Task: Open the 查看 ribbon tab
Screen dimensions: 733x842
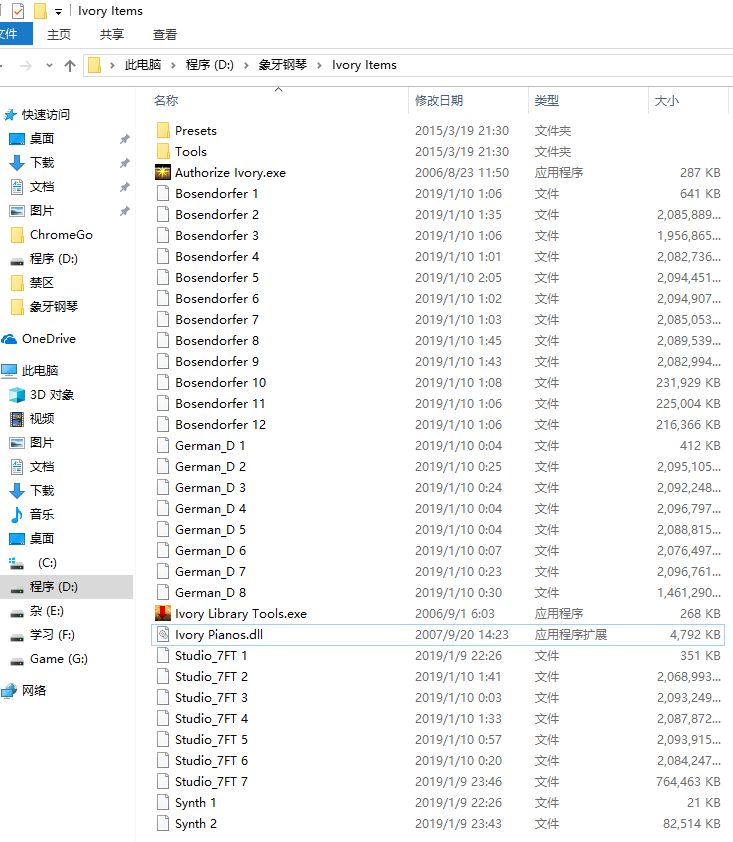Action: point(164,34)
